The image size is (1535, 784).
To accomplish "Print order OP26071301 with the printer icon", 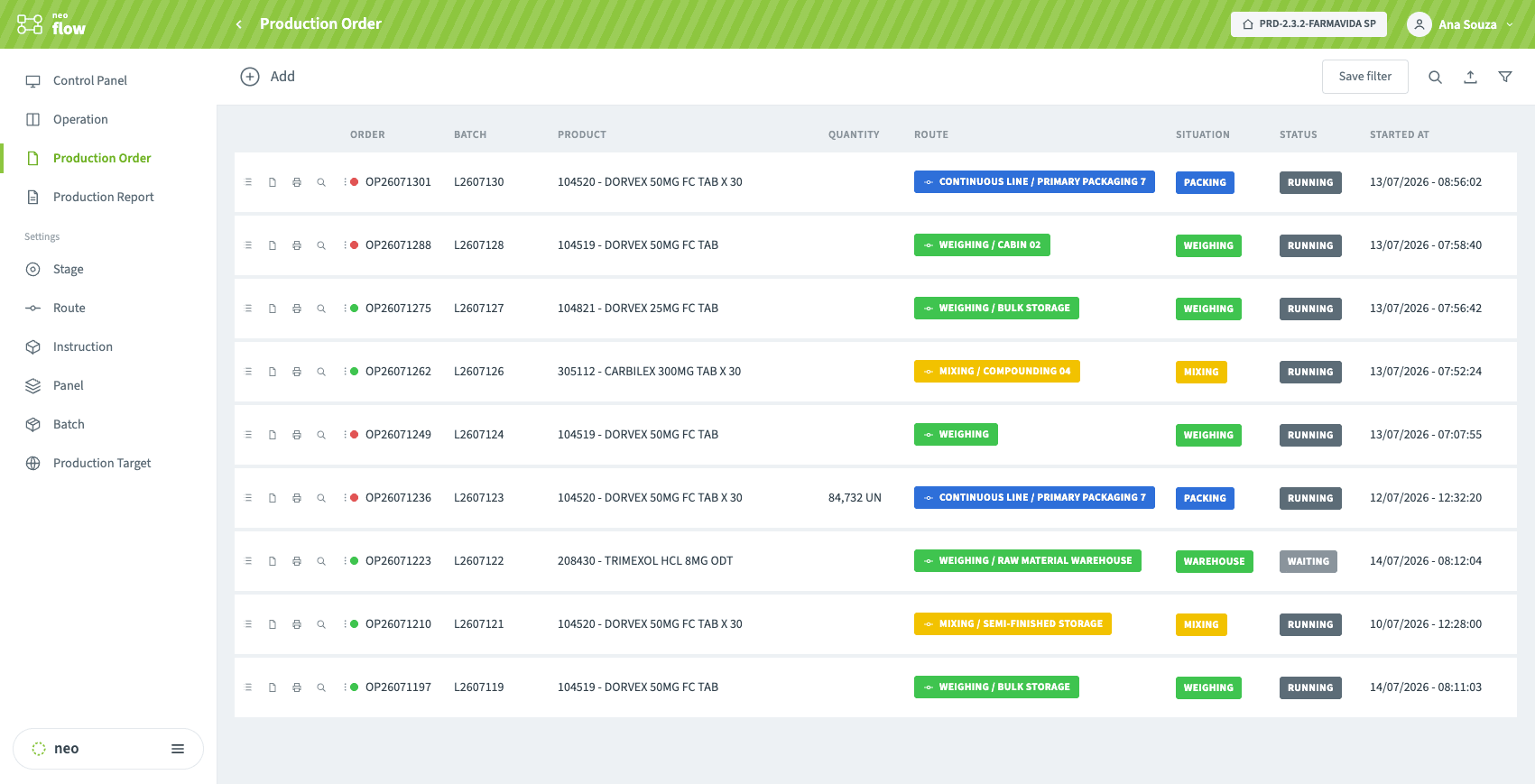I will pos(297,182).
